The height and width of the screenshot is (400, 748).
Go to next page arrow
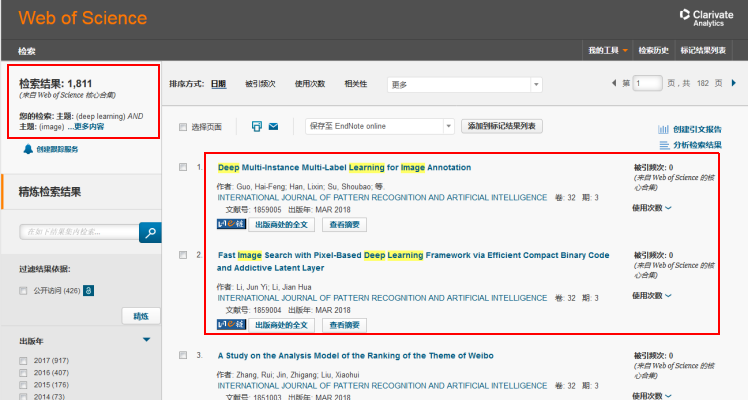tap(734, 83)
